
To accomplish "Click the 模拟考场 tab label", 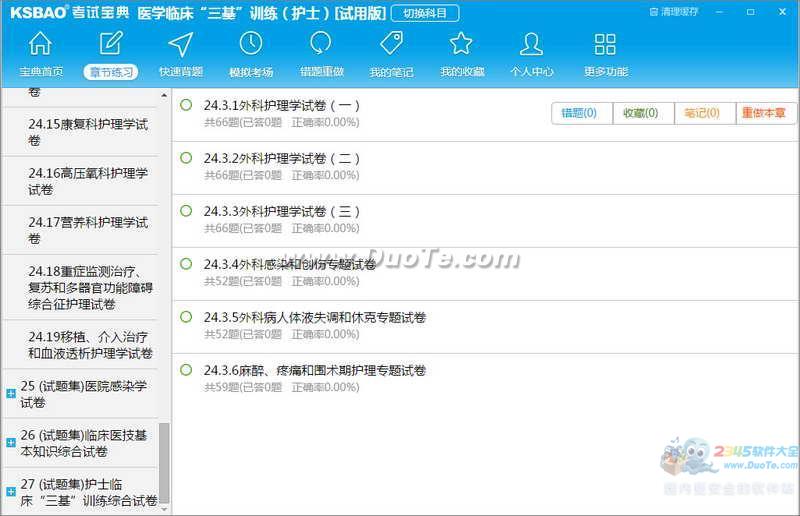I will (251, 72).
